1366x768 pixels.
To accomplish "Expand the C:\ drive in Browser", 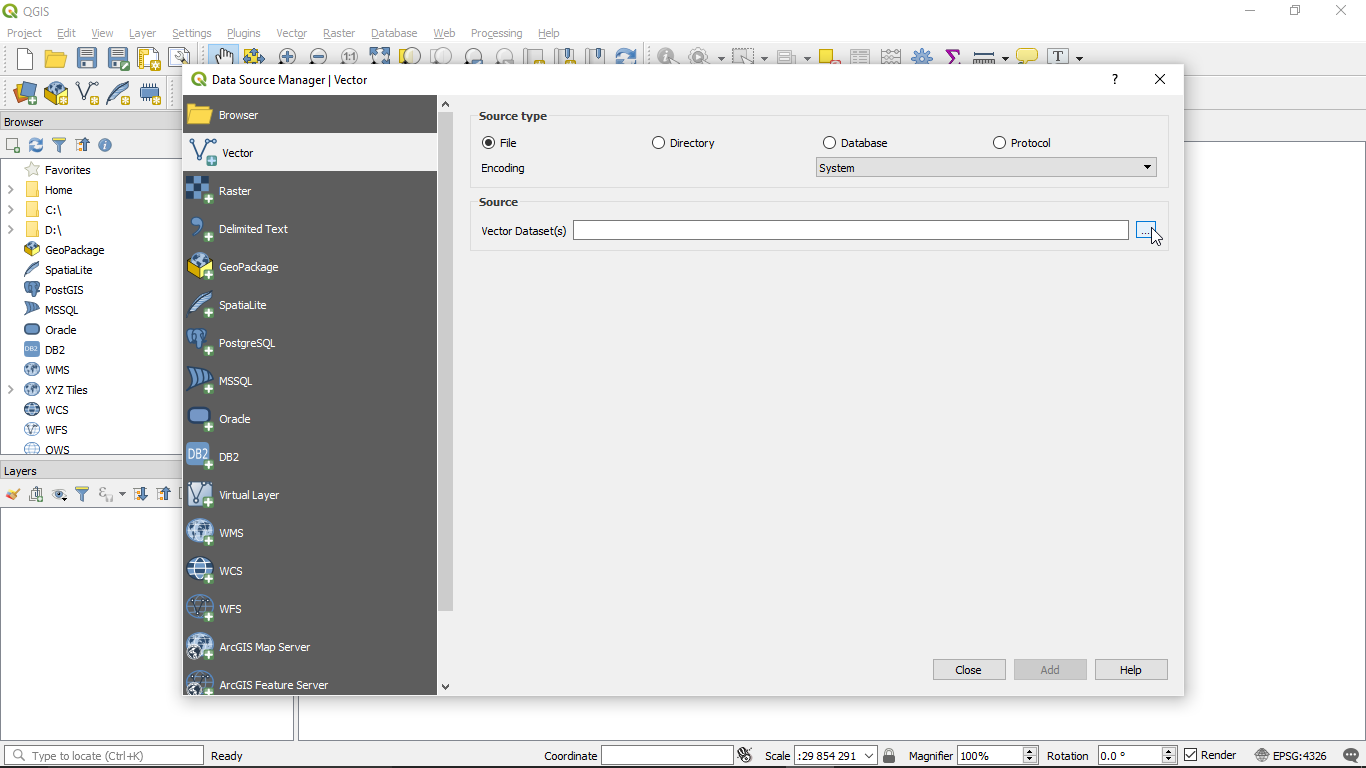I will [11, 210].
